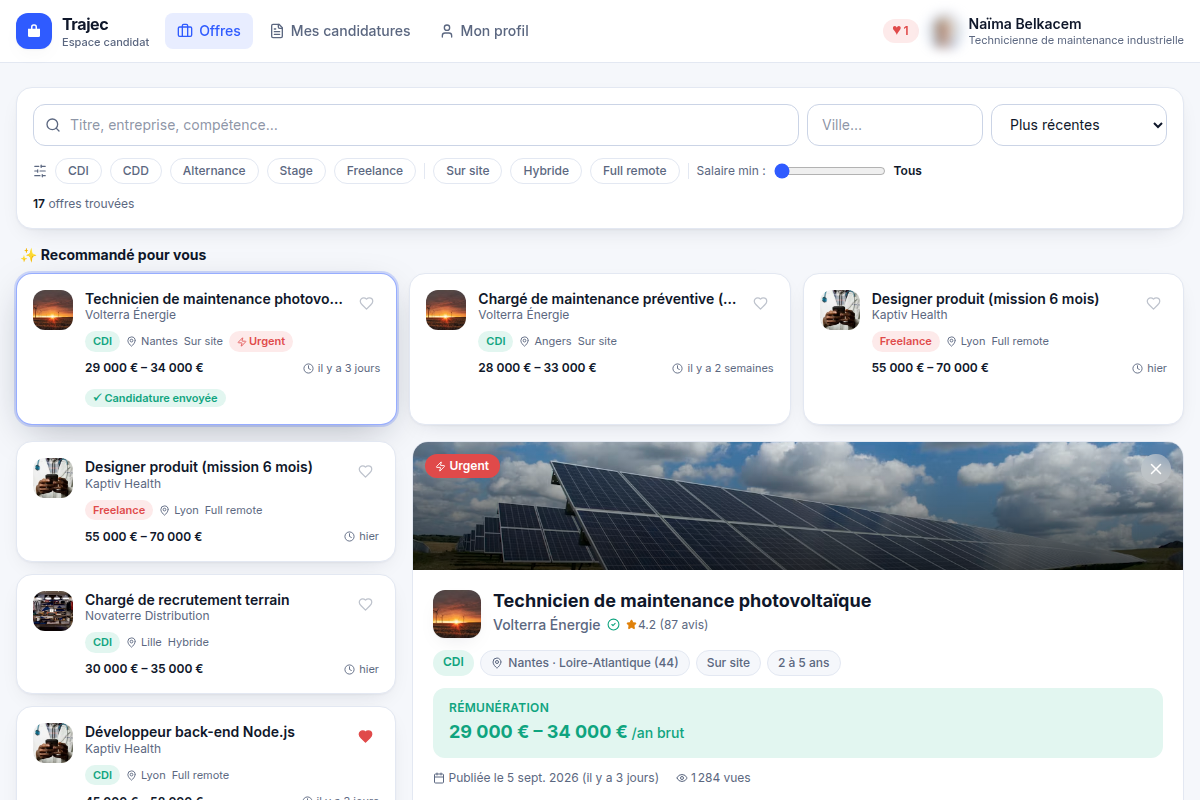
Task: Click the Nantes · Loire-Atlantique (44) location tag
Action: click(584, 663)
